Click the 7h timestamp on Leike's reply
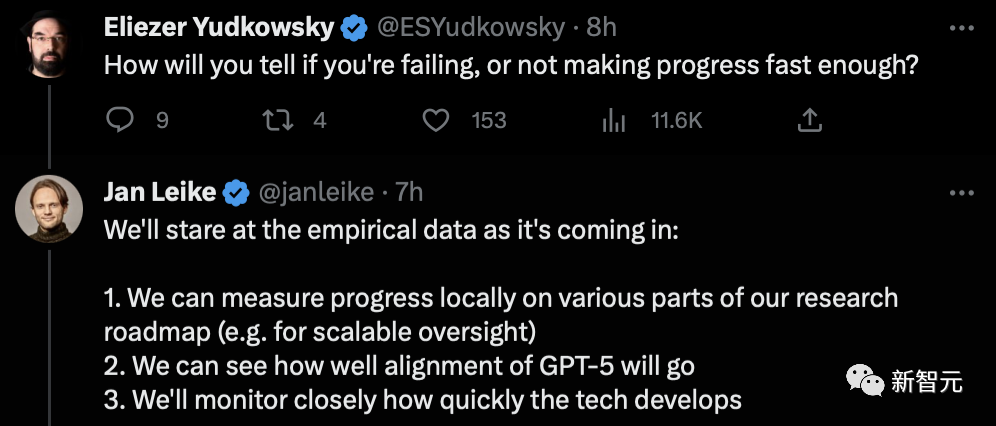 tap(410, 193)
